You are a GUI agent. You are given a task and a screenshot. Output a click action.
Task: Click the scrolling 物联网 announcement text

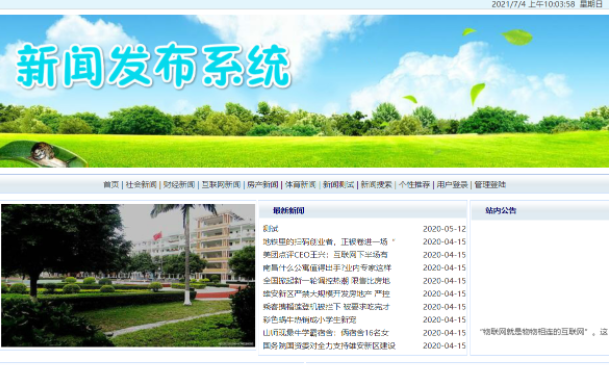coord(544,332)
